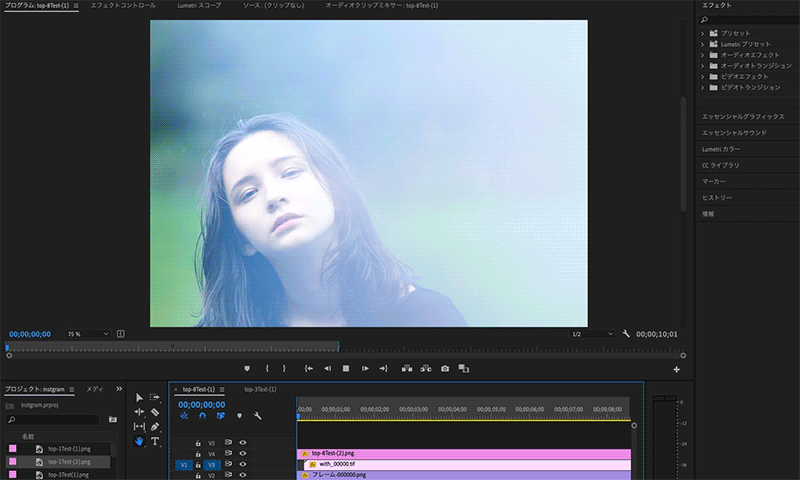Go to Out point
The image size is (800, 480).
coord(383,368)
